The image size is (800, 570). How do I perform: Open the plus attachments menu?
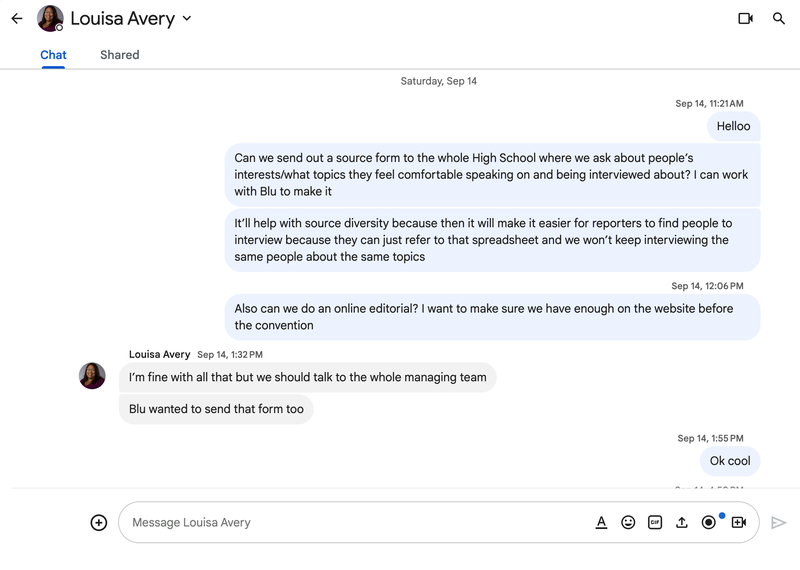tap(98, 522)
